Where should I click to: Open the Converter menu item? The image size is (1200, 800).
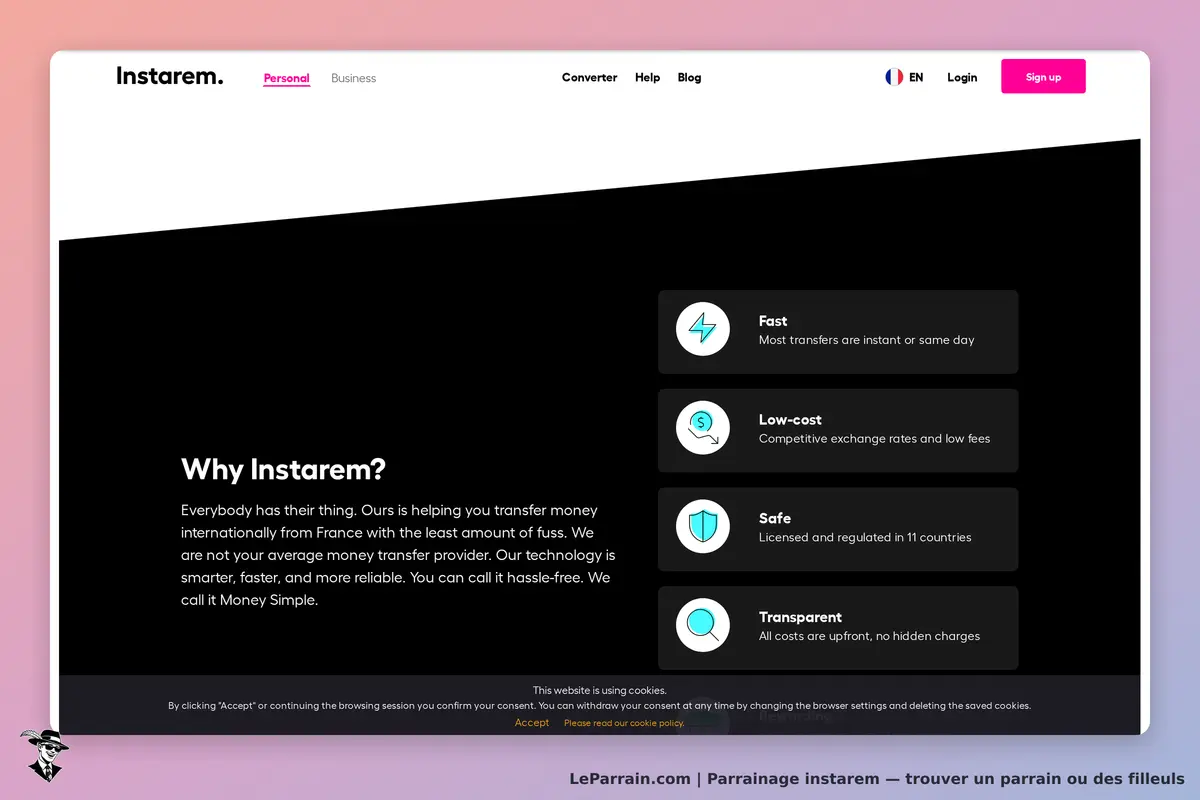pyautogui.click(x=590, y=77)
